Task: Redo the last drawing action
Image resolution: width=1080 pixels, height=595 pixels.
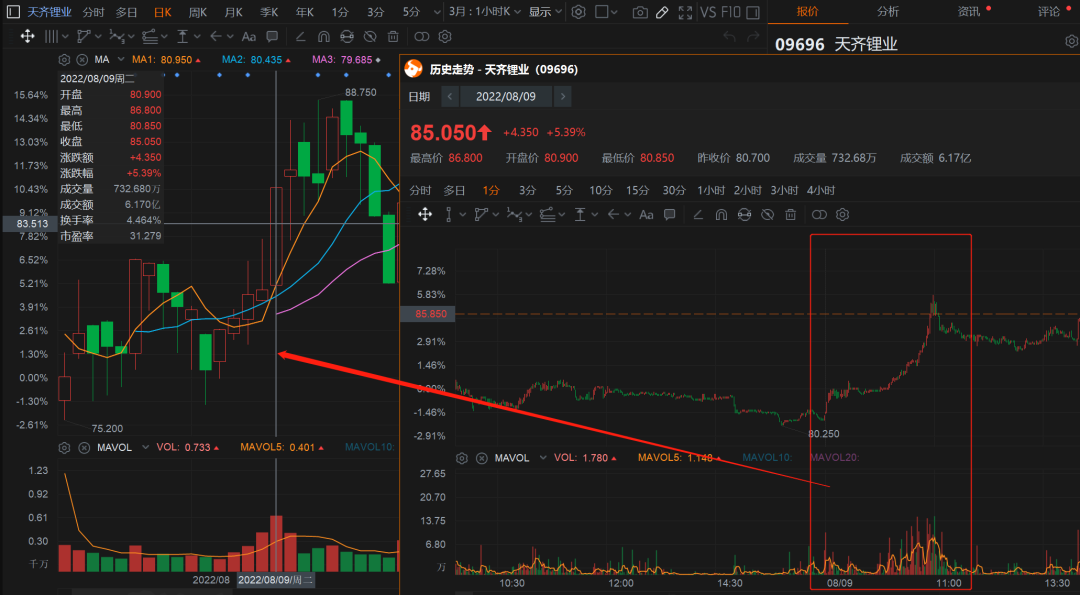Action: pos(754,36)
